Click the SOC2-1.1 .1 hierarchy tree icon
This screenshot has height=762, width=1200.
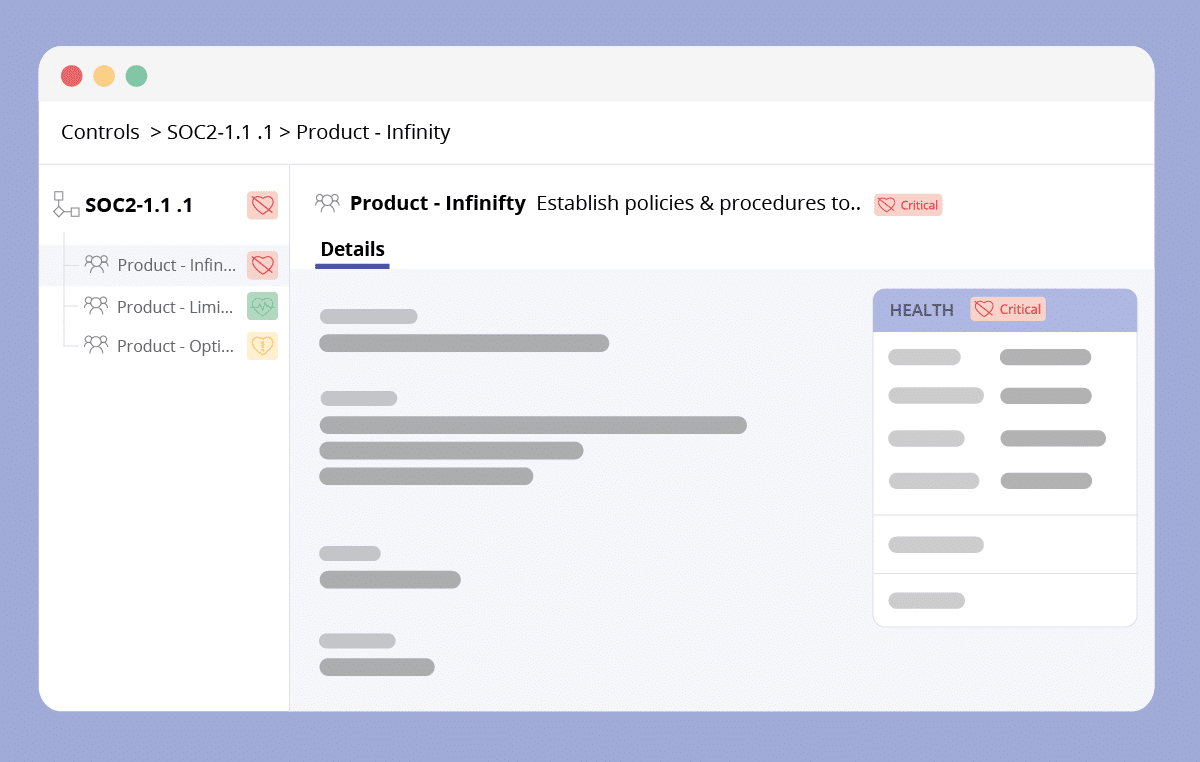(x=66, y=204)
